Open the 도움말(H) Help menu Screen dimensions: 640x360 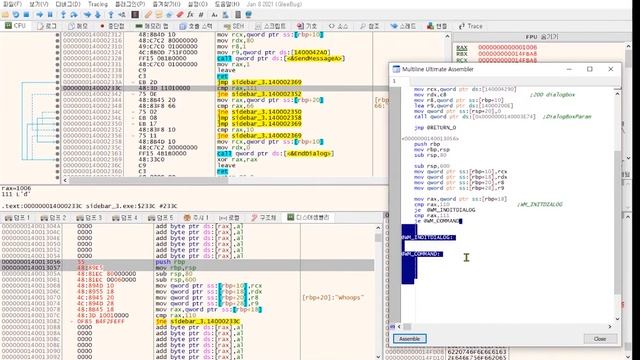click(227, 4)
